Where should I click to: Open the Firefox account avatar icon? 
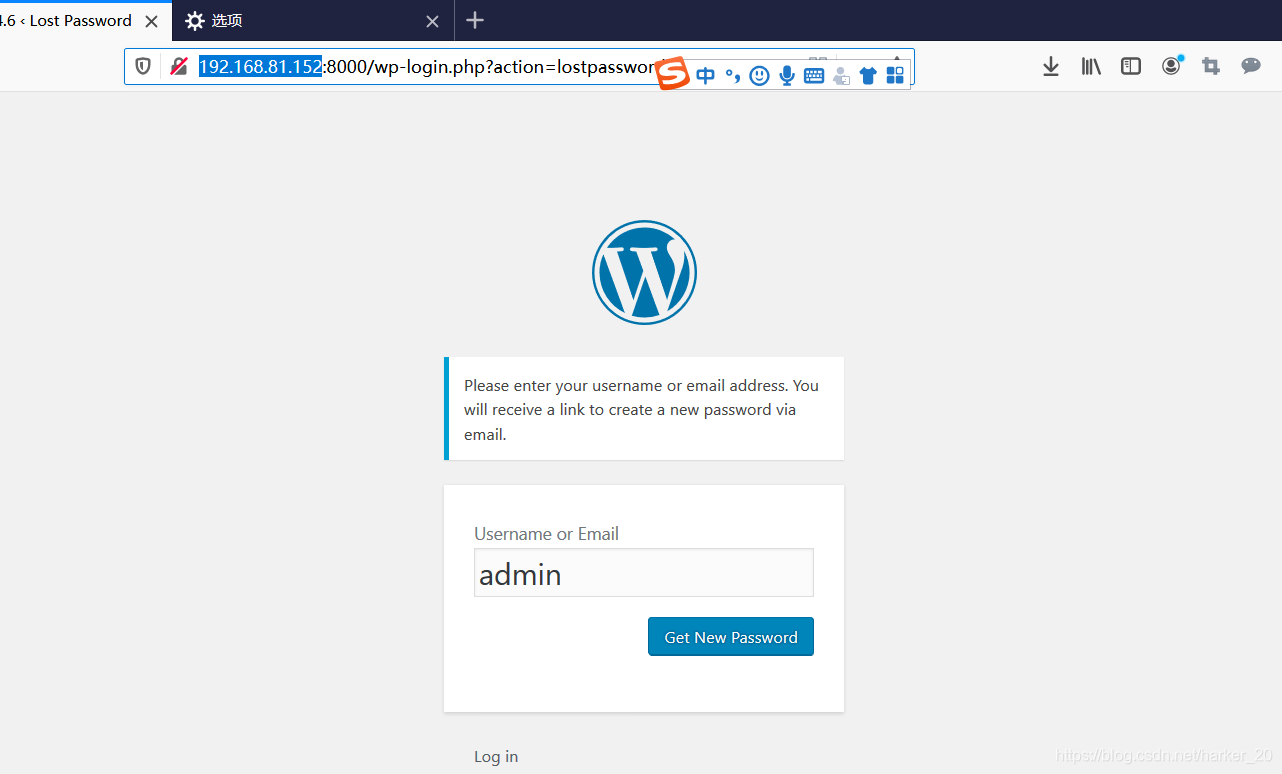[1171, 66]
